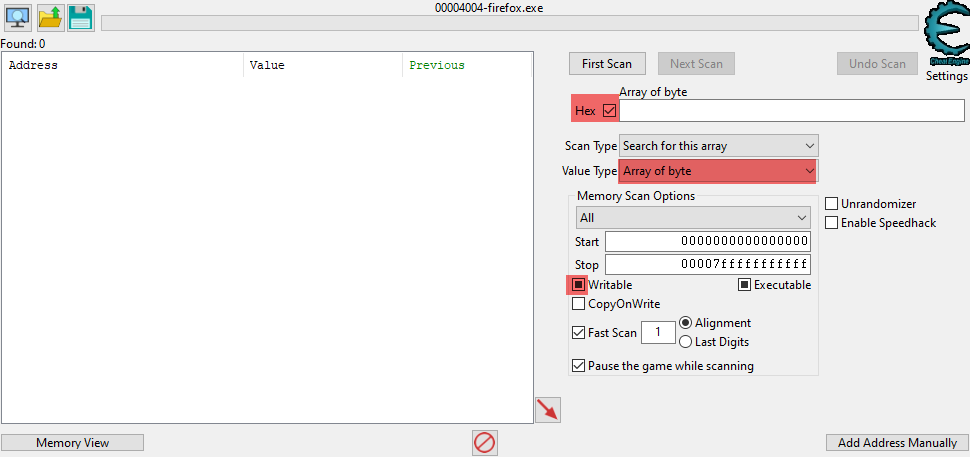Uncheck the Hex checkbox
The height and width of the screenshot is (457, 970).
click(x=609, y=111)
